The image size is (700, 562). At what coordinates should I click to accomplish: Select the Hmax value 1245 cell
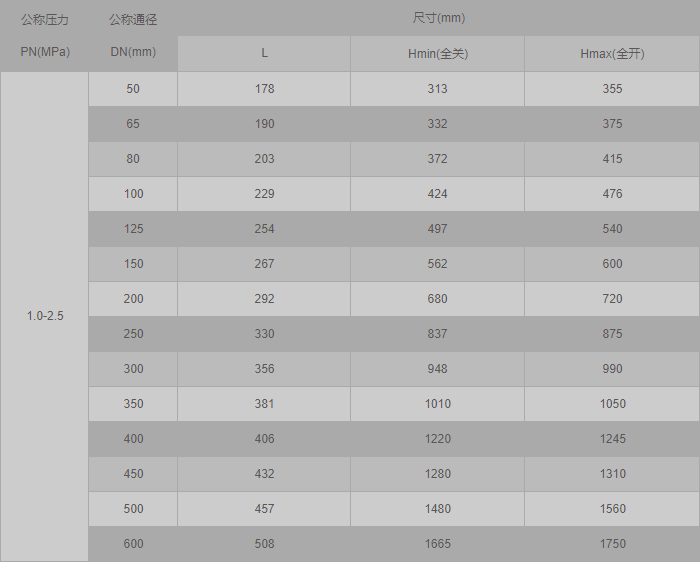(612, 439)
